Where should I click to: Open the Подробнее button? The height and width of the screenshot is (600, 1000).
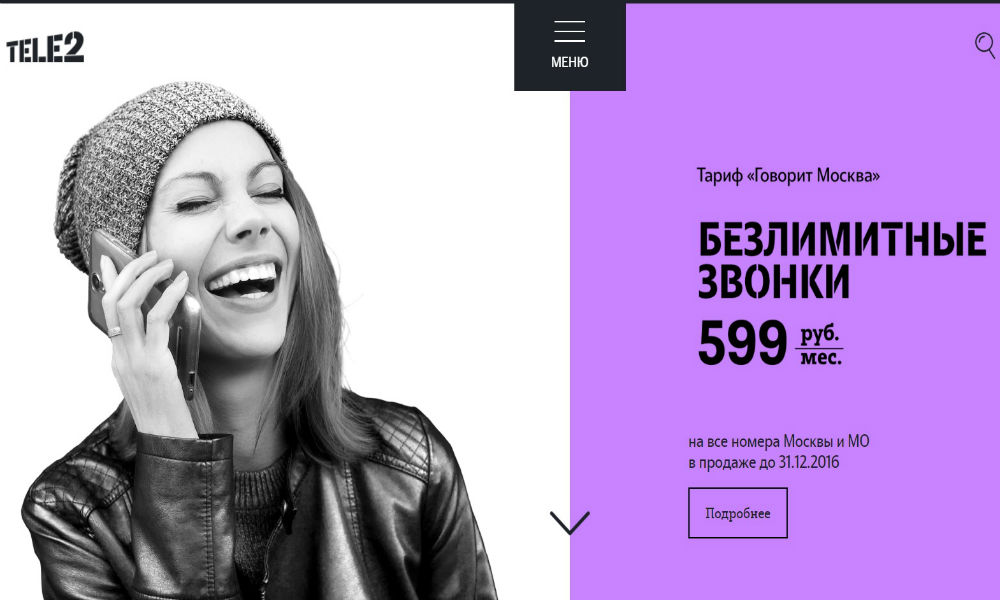[738, 513]
